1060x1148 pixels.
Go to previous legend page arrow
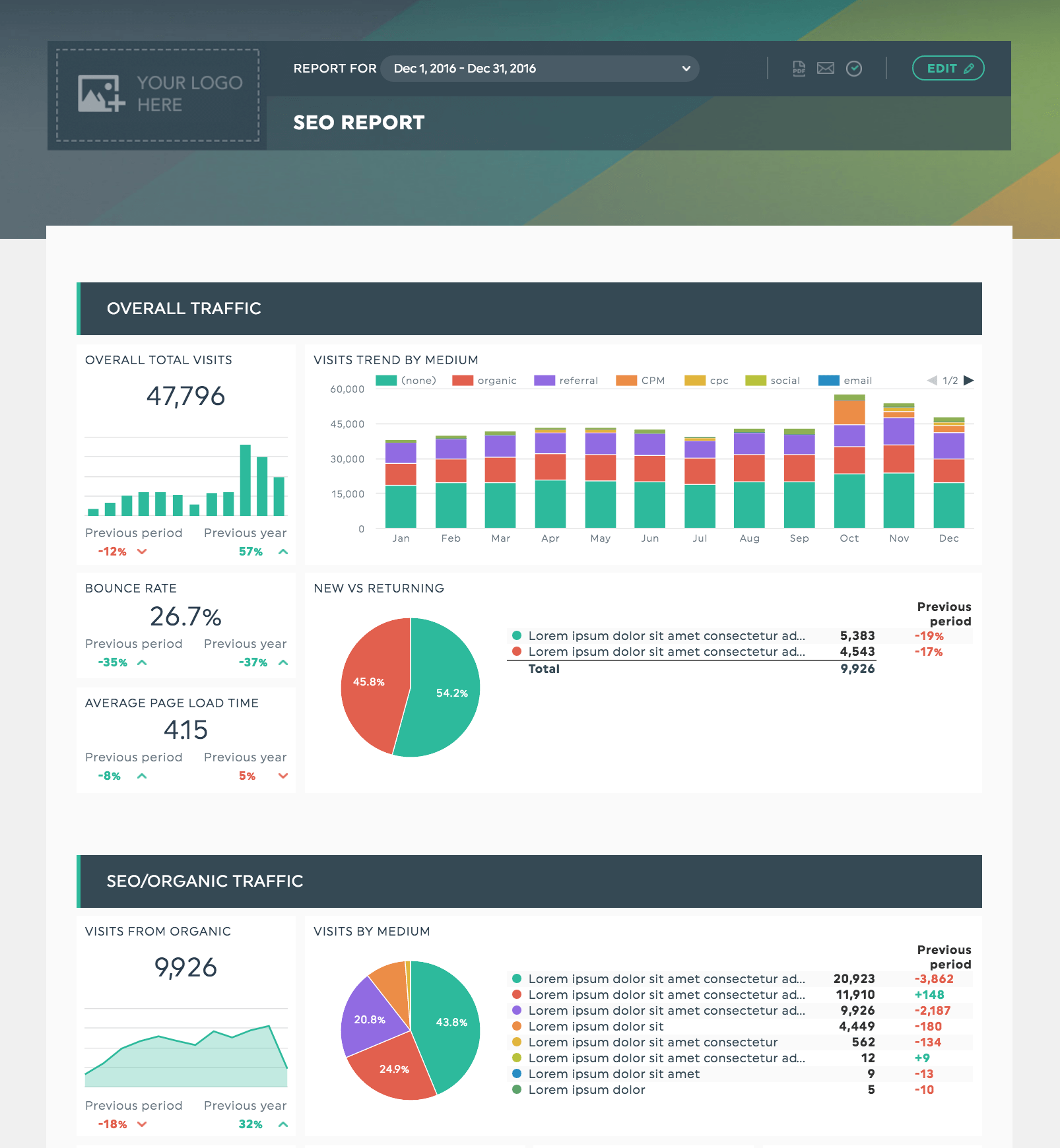[x=932, y=380]
